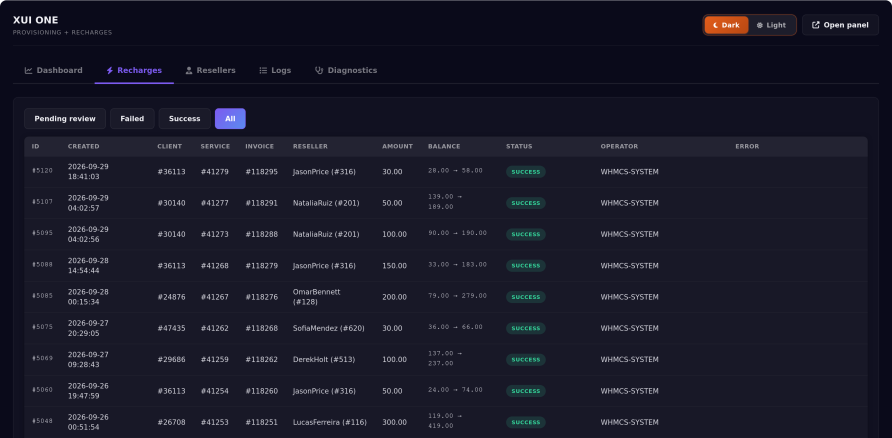Switch to Light theme
This screenshot has width=892, height=438.
click(771, 25)
